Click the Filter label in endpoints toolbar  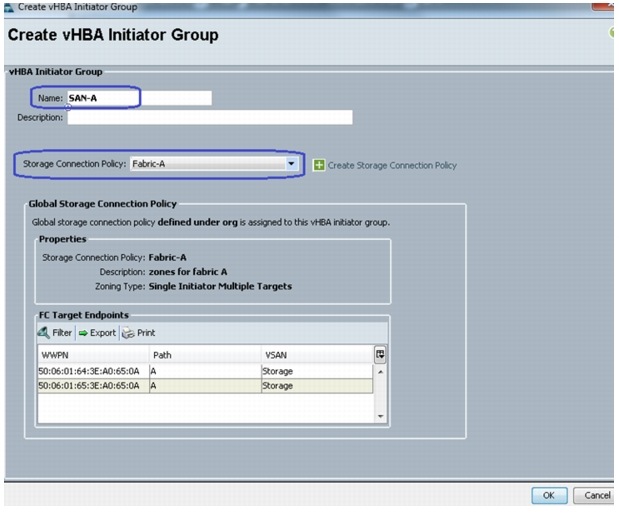[x=62, y=333]
